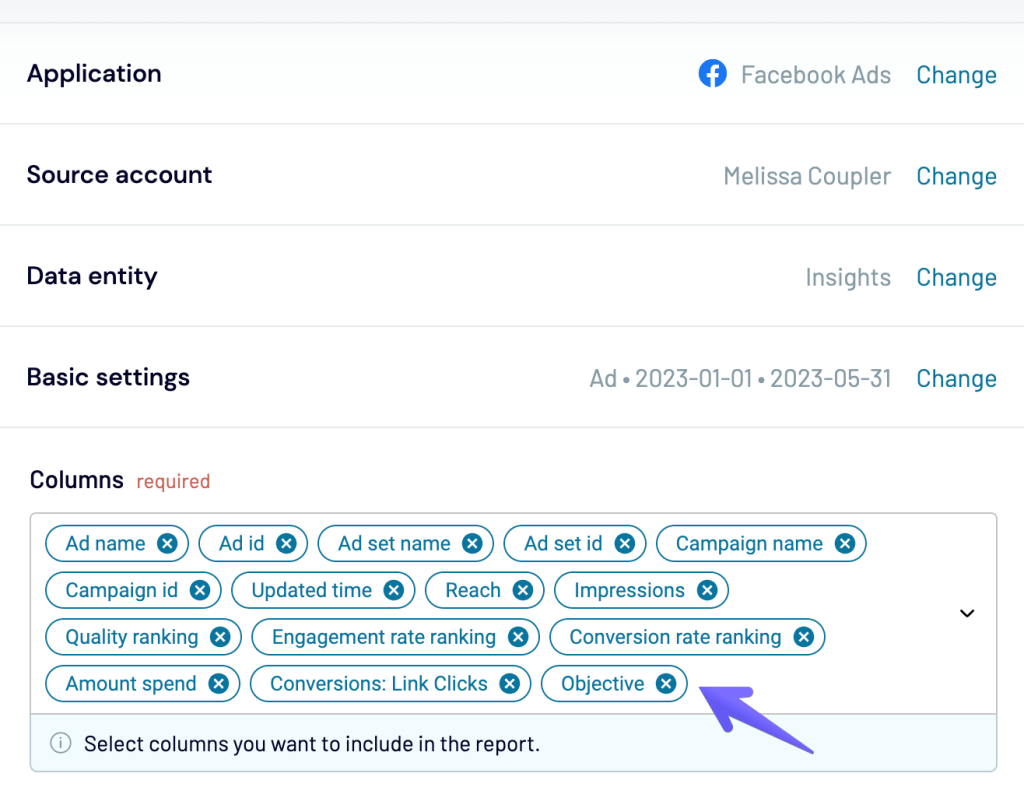This screenshot has height=805, width=1024.
Task: Remove the Updated time column tag
Action: (394, 591)
